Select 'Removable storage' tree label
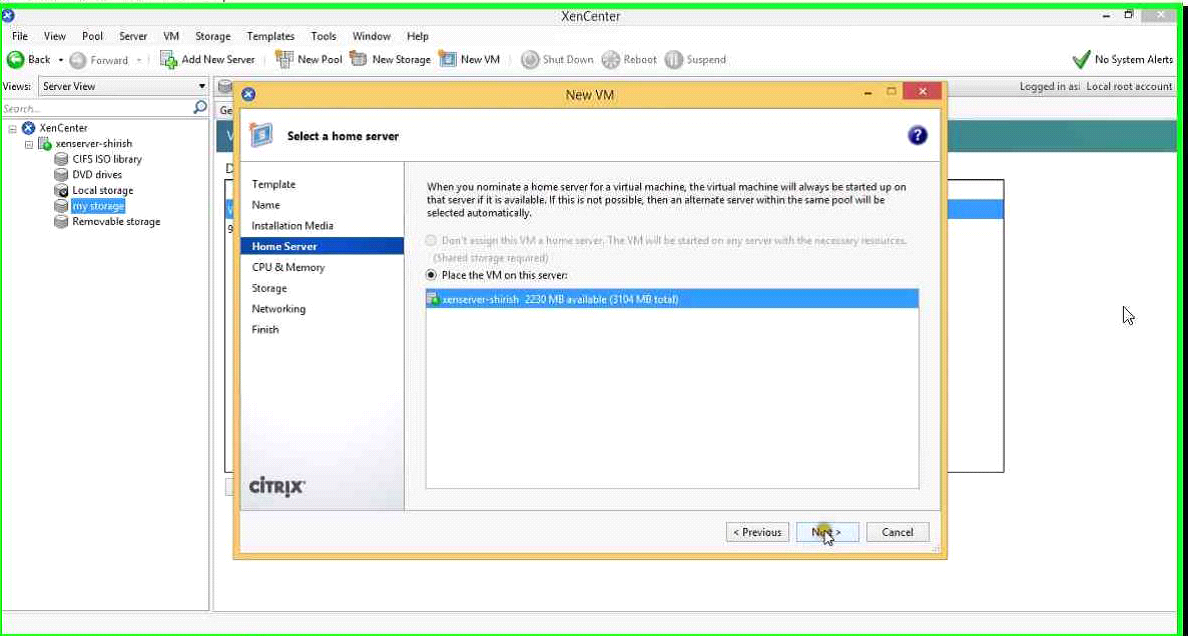Screen dimensions: 1188x636 click(x=116, y=221)
